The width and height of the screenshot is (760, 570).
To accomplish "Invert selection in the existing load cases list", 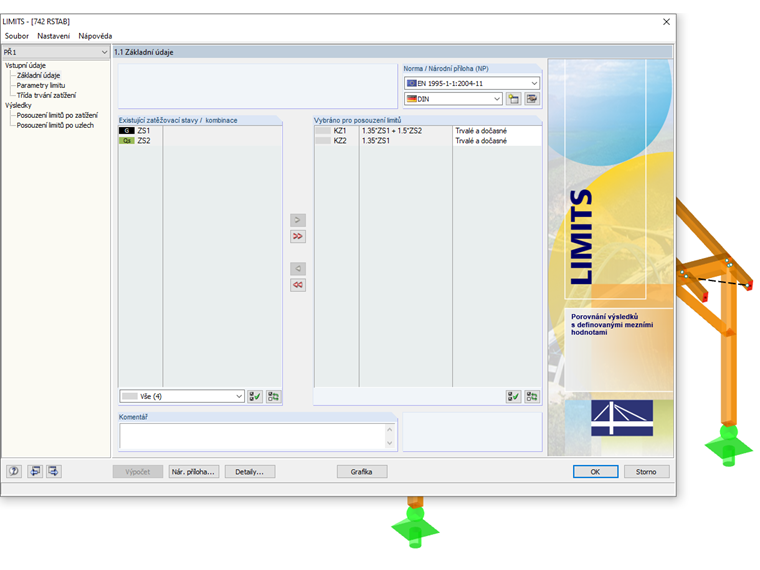I will 273,396.
